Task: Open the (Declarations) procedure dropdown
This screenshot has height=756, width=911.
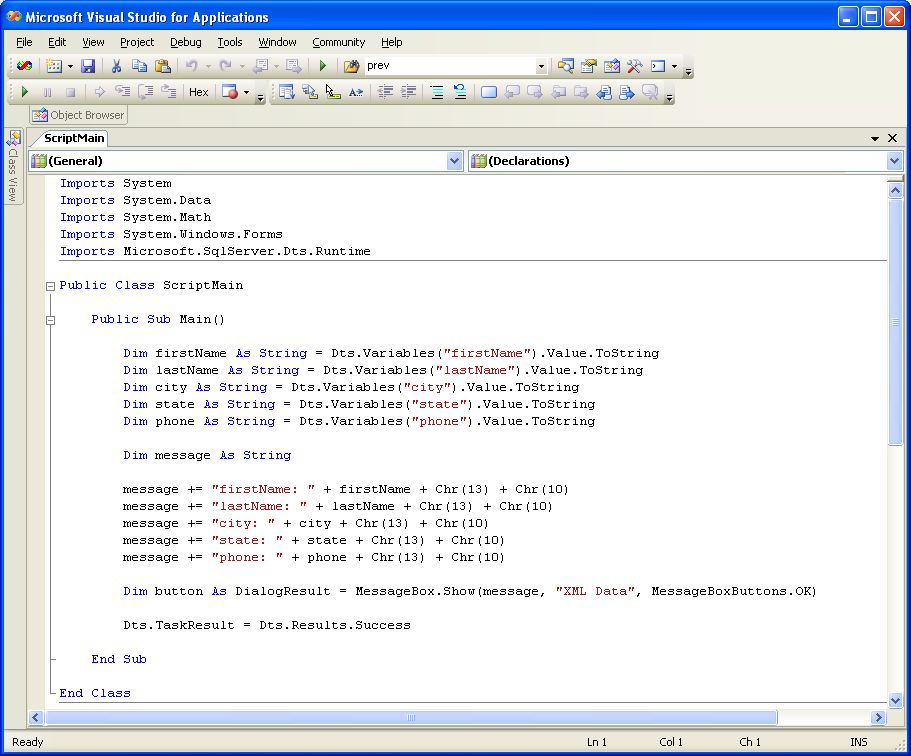Action: tap(894, 161)
